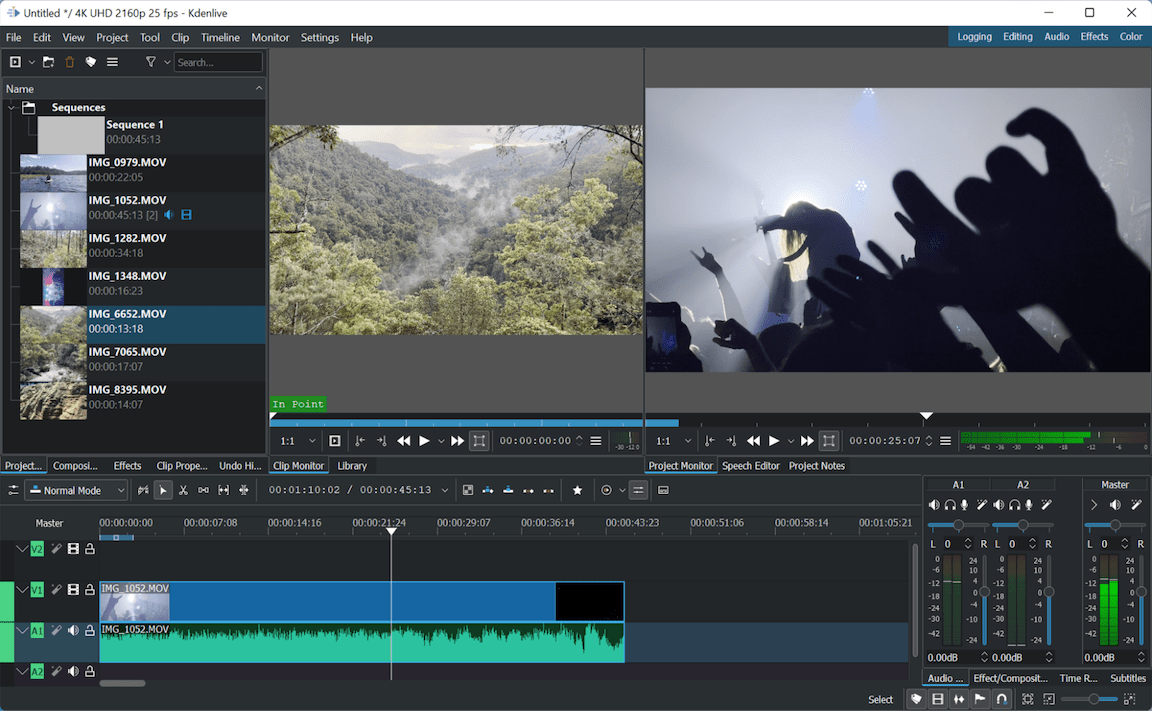The height and width of the screenshot is (711, 1152).
Task: Switch to the Logging layout
Action: (x=974, y=36)
